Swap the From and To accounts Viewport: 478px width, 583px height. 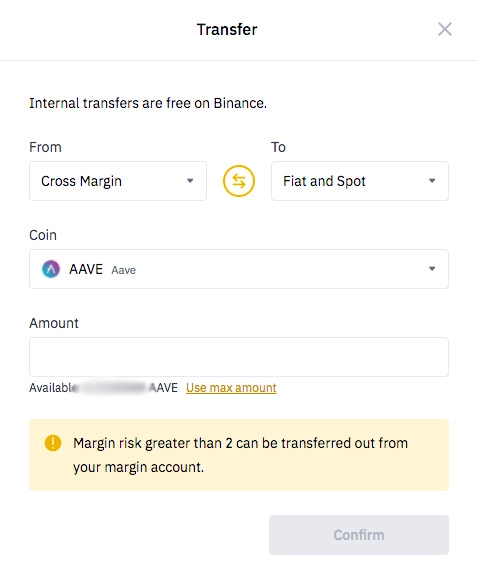click(239, 181)
